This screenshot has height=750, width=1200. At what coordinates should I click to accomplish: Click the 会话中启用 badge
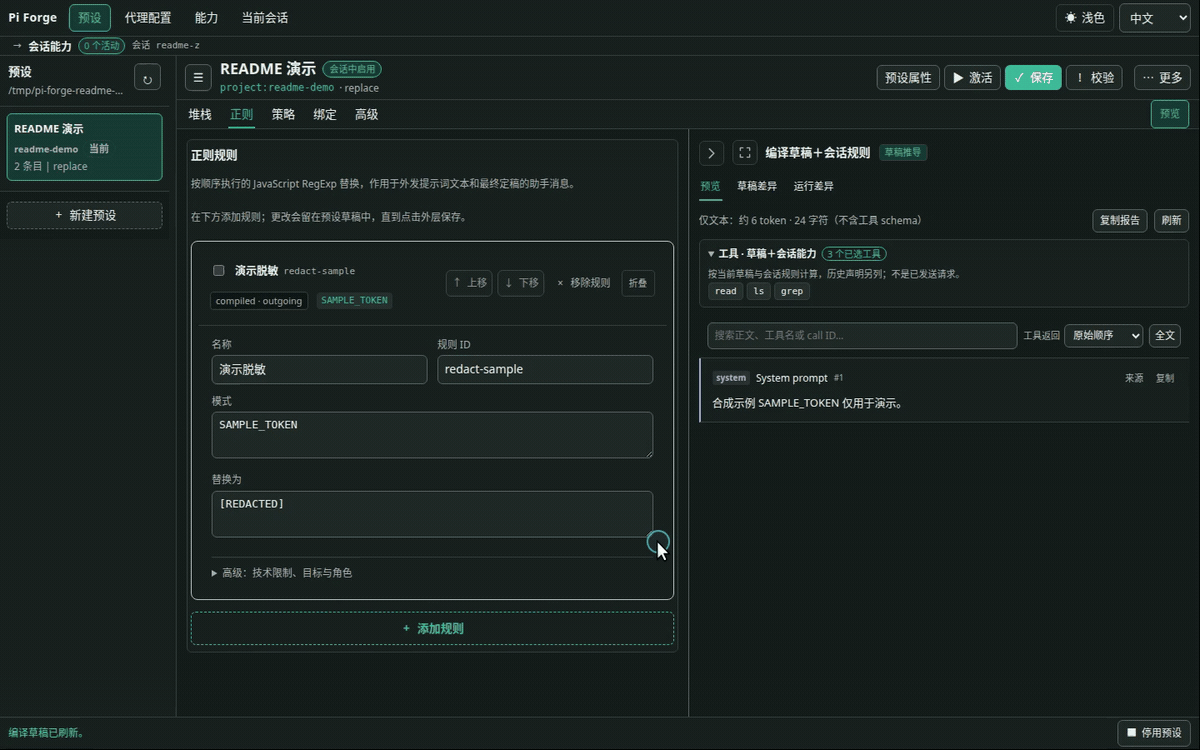[x=352, y=69]
